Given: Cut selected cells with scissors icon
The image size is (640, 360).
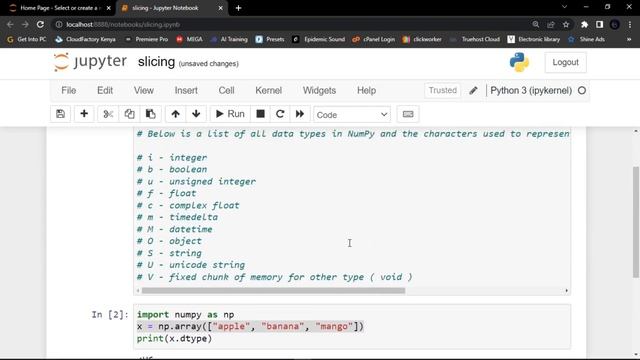Looking at the screenshot, I should pos(108,114).
